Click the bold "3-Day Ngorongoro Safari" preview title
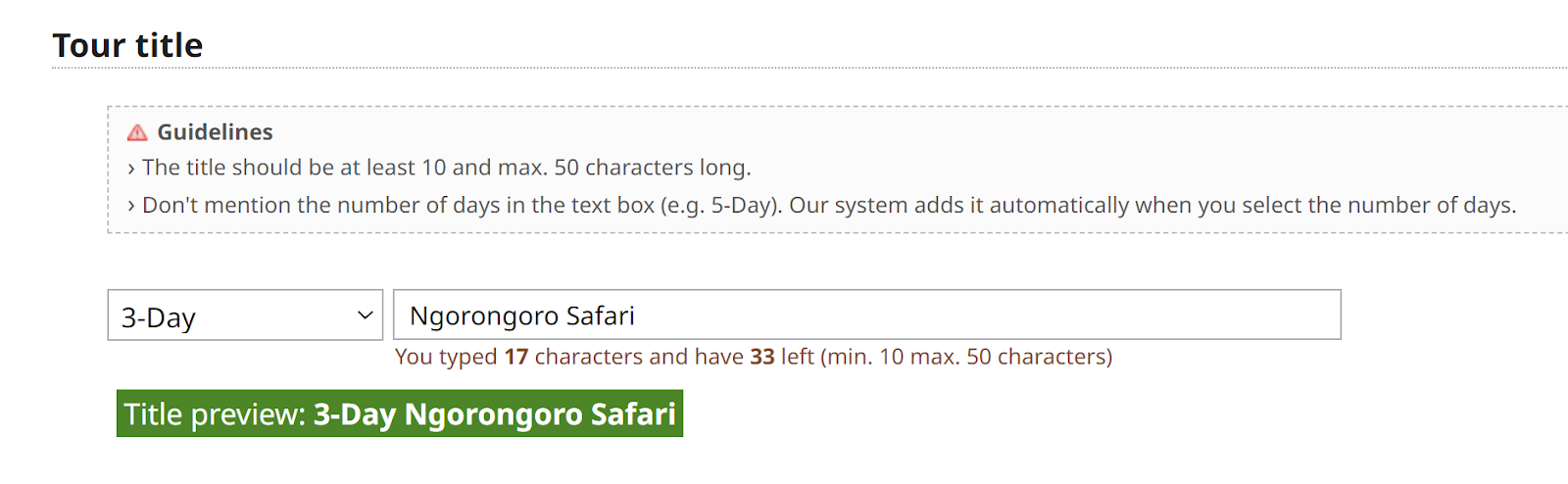 click(495, 414)
